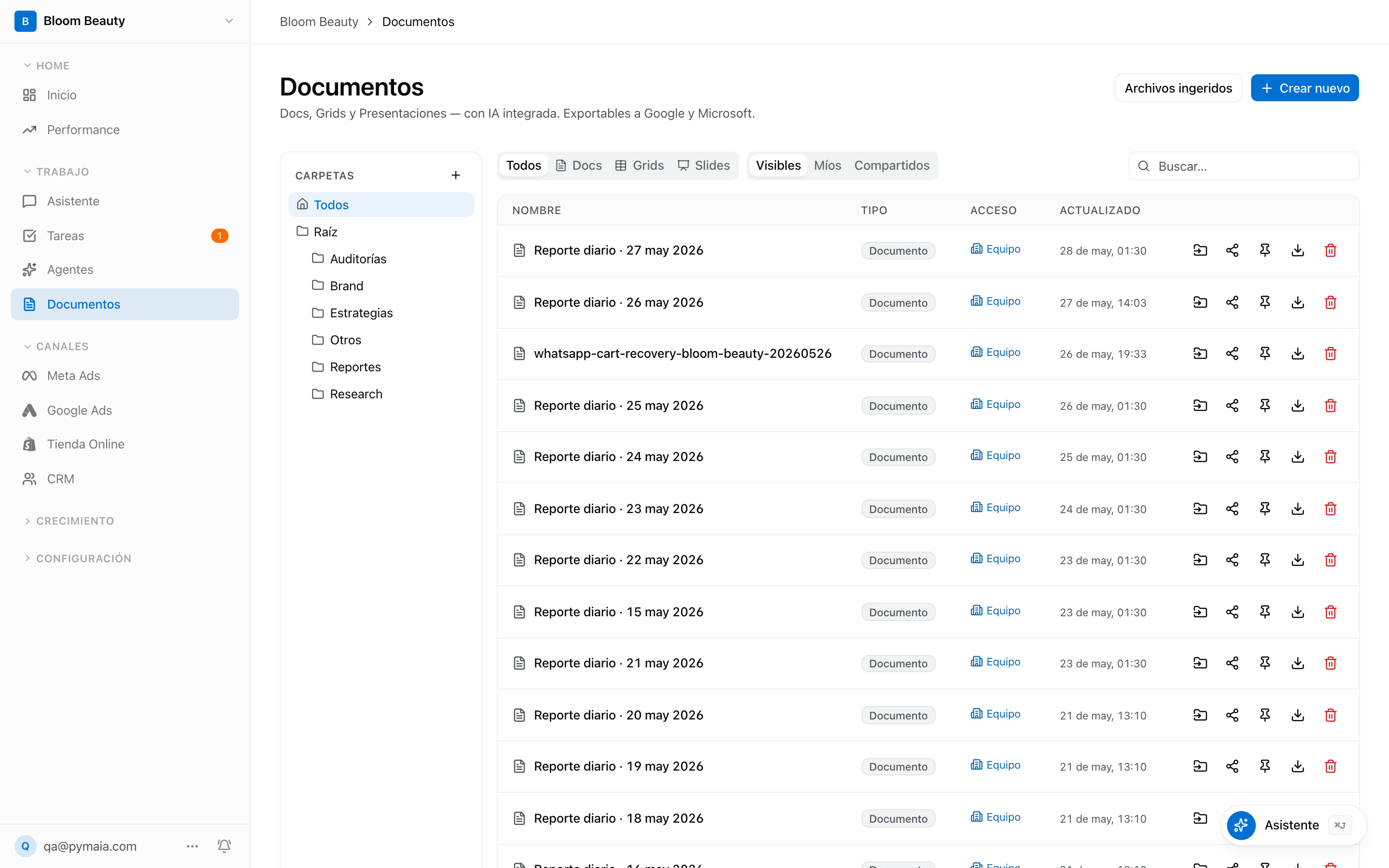
Task: Move Reporte diario 25 may 2026 to folder
Action: click(x=1199, y=406)
